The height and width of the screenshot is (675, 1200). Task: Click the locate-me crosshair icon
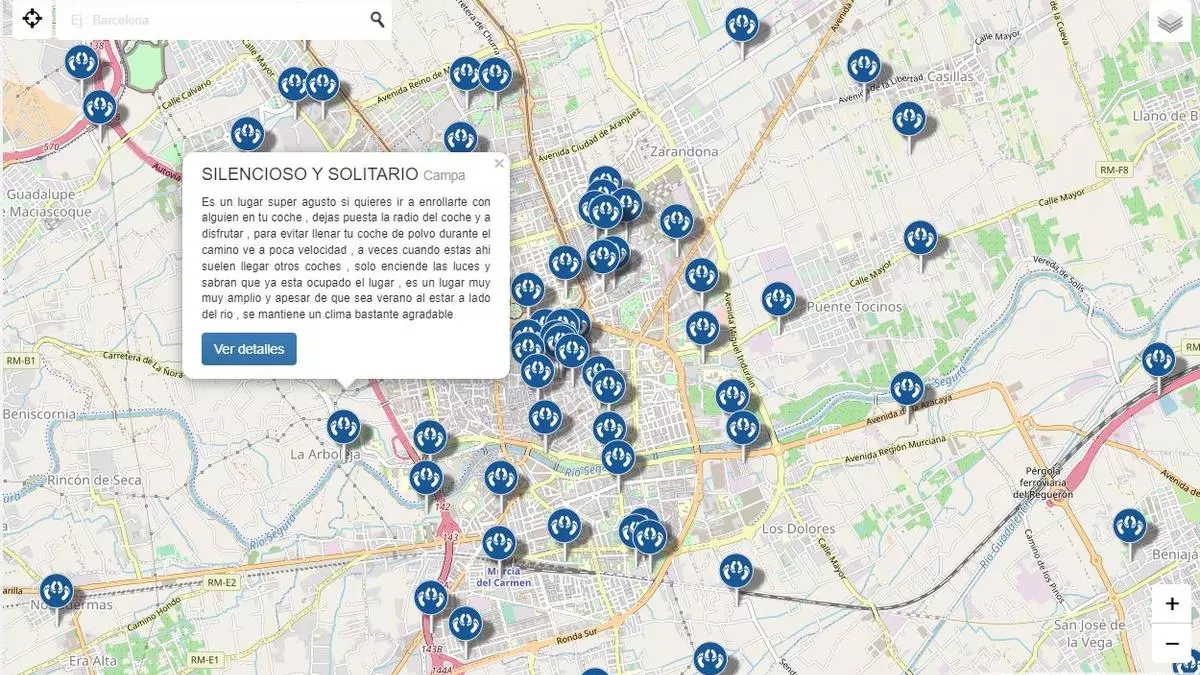click(x=32, y=19)
